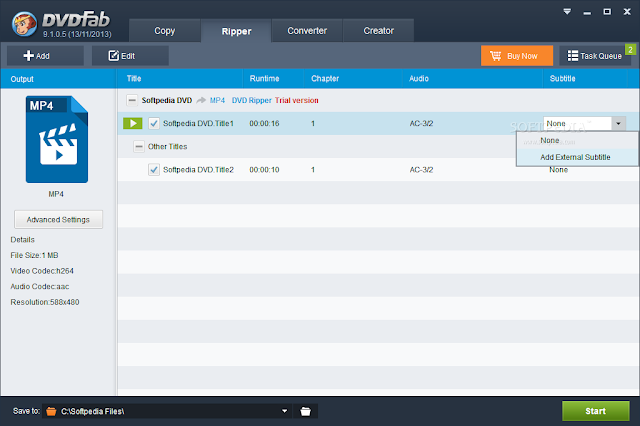Click the DVDFab mascot logo

coord(24,23)
